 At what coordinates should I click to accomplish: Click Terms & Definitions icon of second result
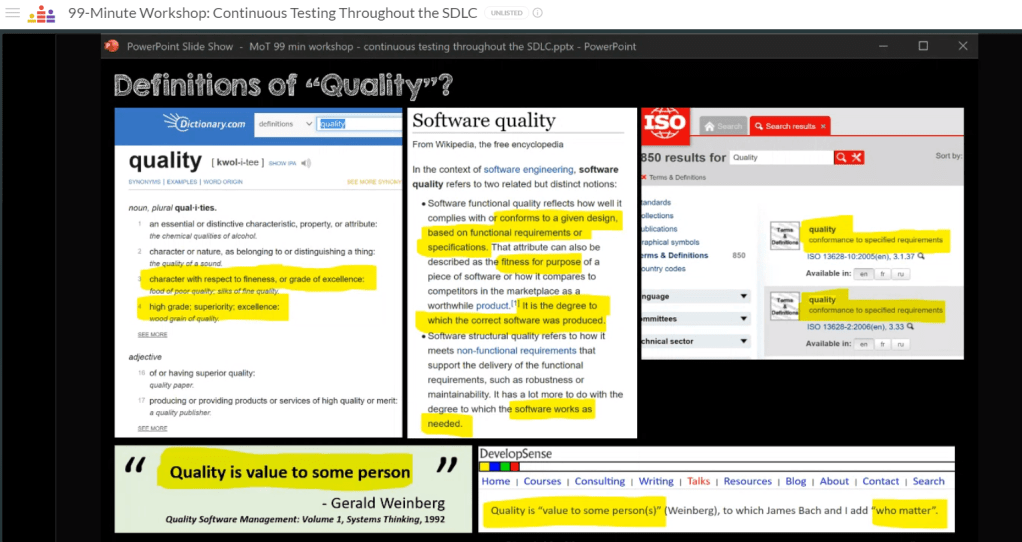785,306
